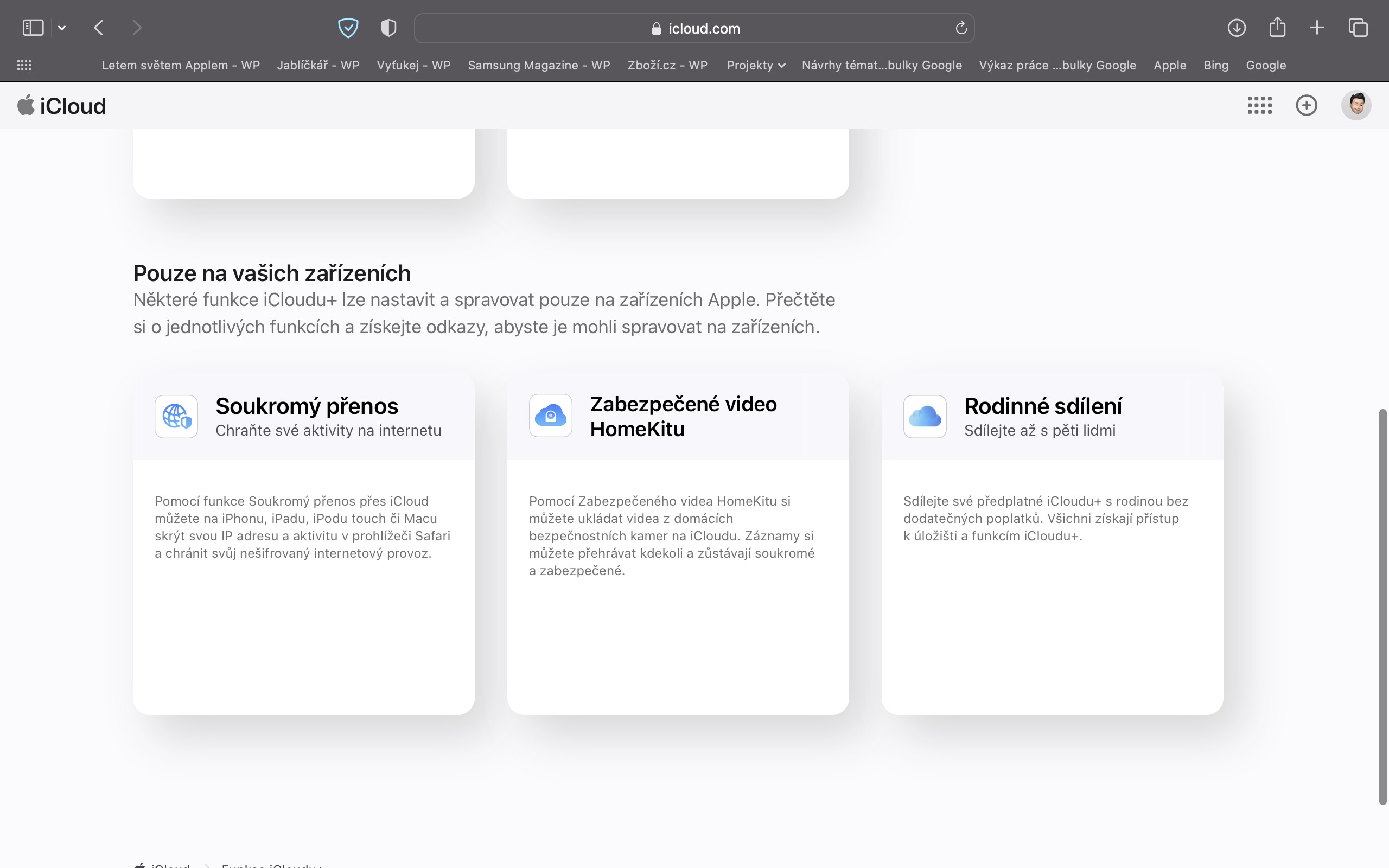Expand the sidebar tab group dropdown arrow
This screenshot has height=868, width=1389.
point(62,28)
